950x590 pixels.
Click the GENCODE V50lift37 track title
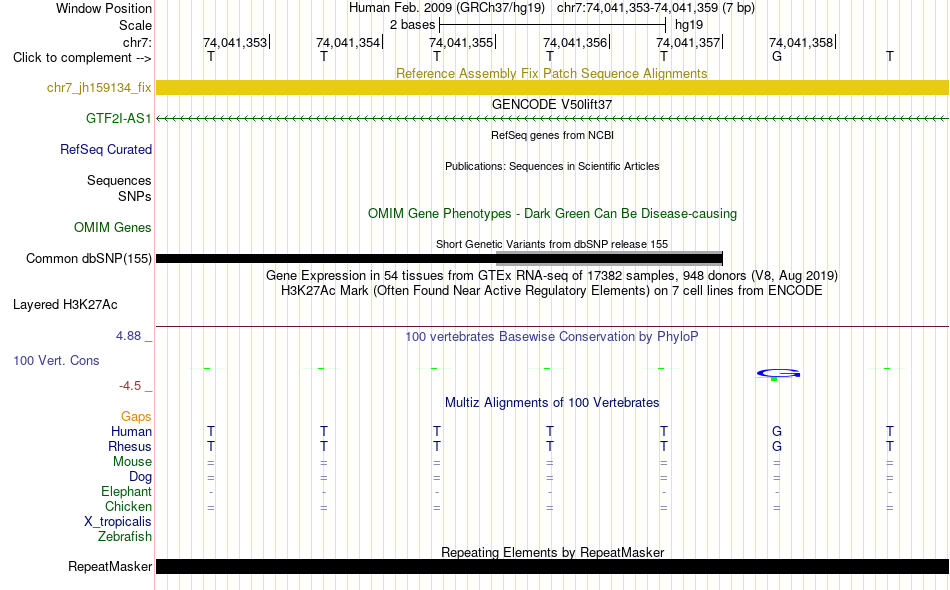(552, 104)
